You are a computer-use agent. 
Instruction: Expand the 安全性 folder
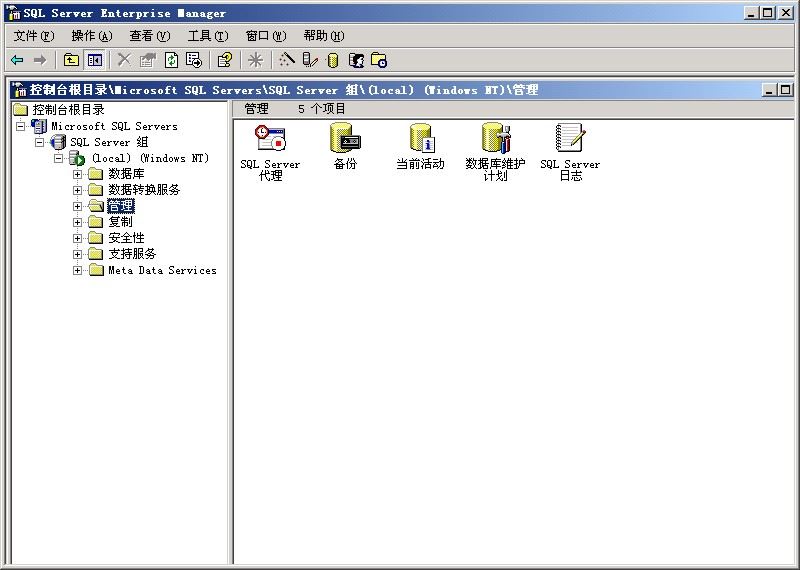point(77,238)
